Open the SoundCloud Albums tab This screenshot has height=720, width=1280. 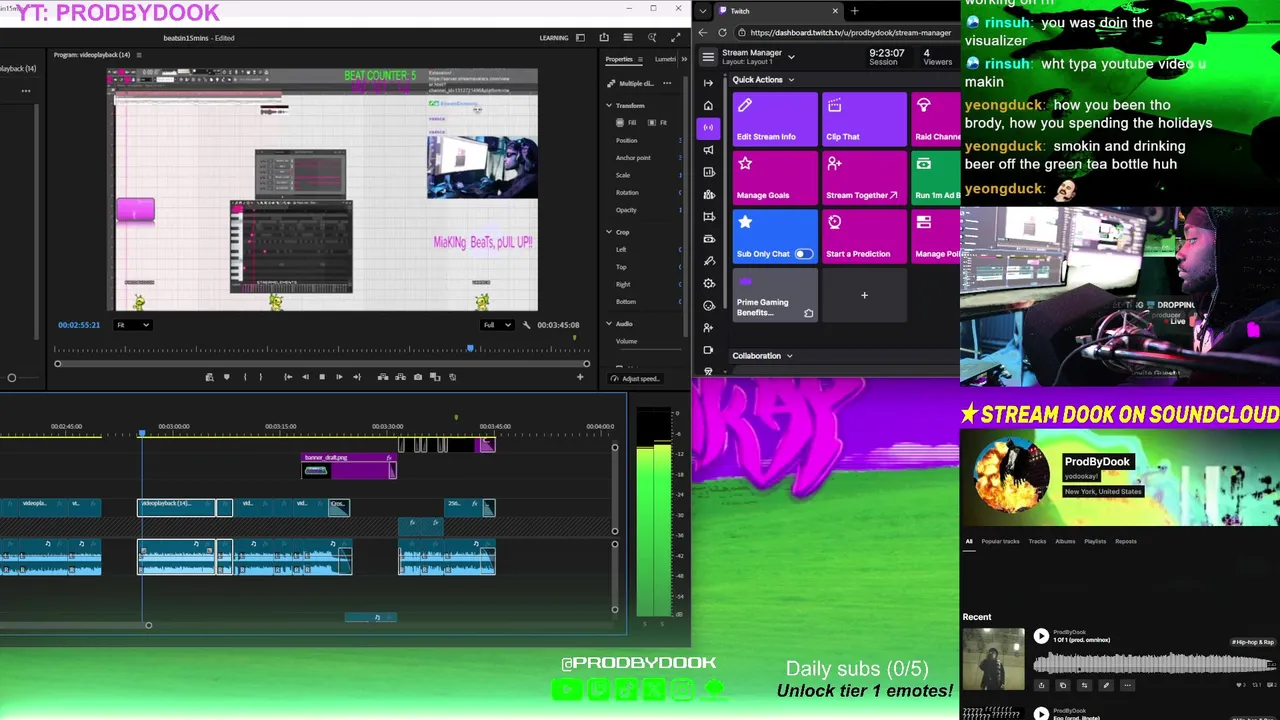pos(1065,541)
